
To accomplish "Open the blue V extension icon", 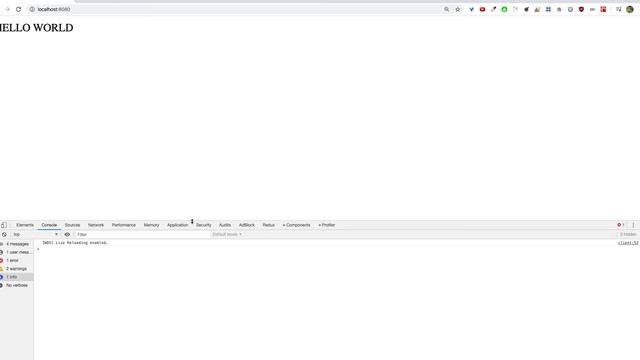I will point(471,9).
